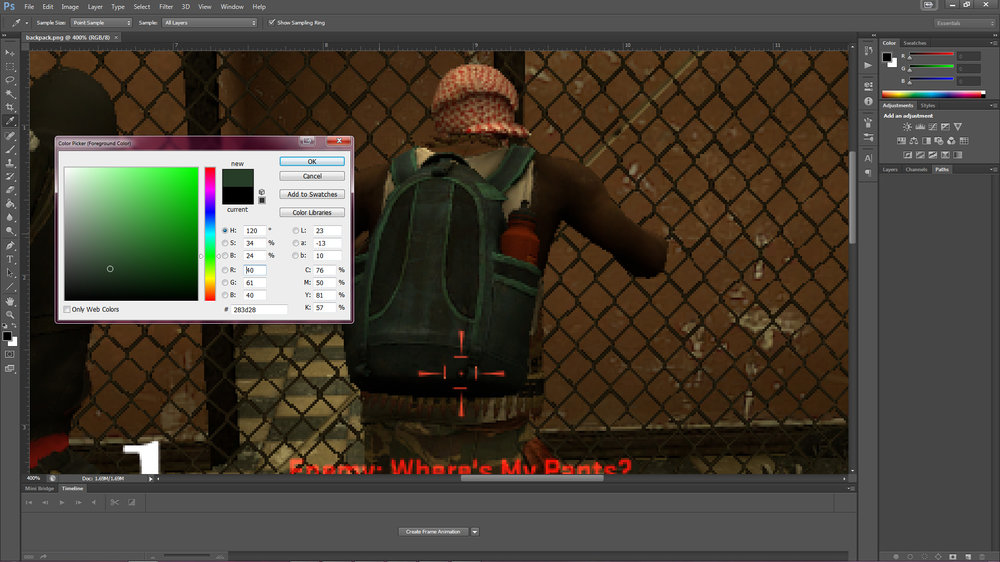
Task: Cancel the Color Picker dialog
Action: [x=312, y=176]
